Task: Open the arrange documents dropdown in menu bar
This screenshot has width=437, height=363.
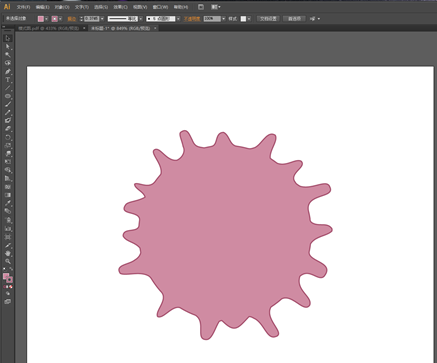Action: point(216,7)
